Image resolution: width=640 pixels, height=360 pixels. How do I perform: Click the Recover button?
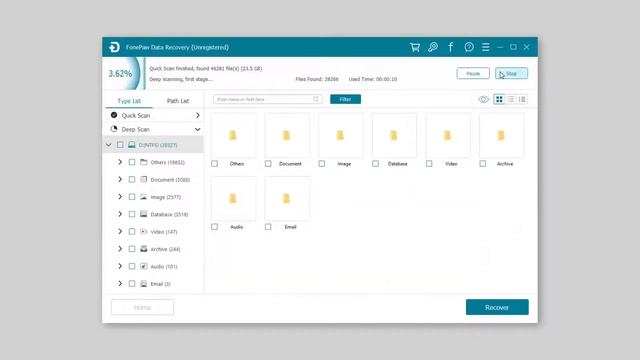497,307
